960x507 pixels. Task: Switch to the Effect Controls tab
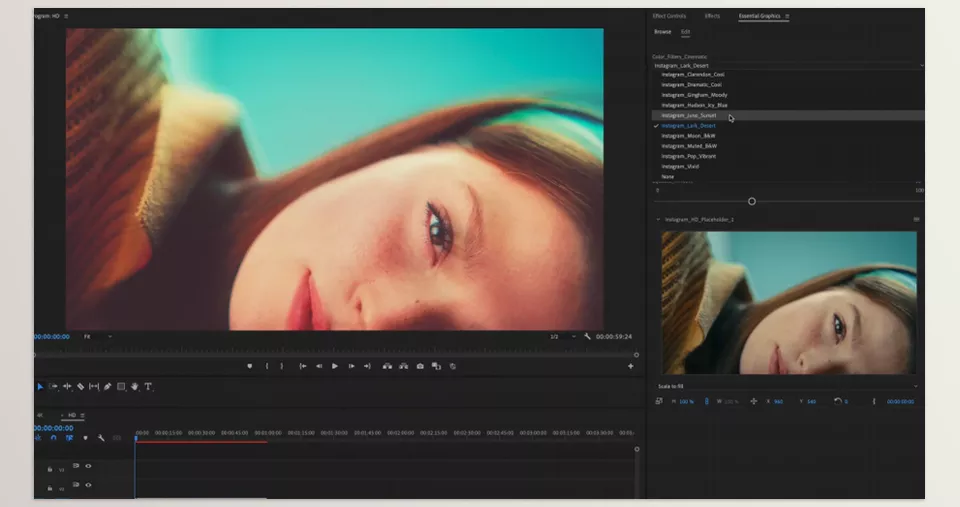click(x=669, y=16)
